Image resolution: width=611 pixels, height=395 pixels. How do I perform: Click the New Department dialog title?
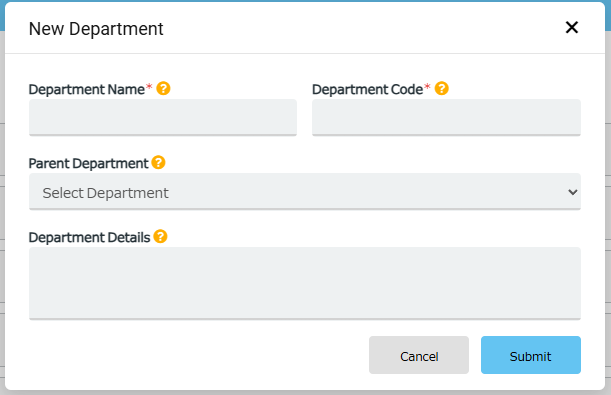coord(96,29)
